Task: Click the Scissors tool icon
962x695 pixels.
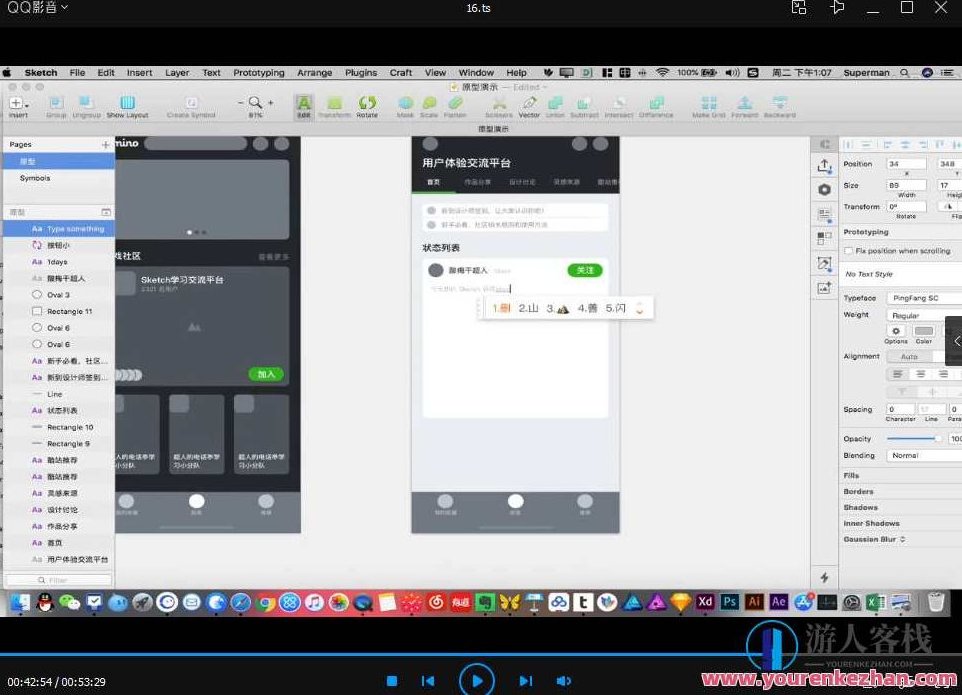Action: 498,104
